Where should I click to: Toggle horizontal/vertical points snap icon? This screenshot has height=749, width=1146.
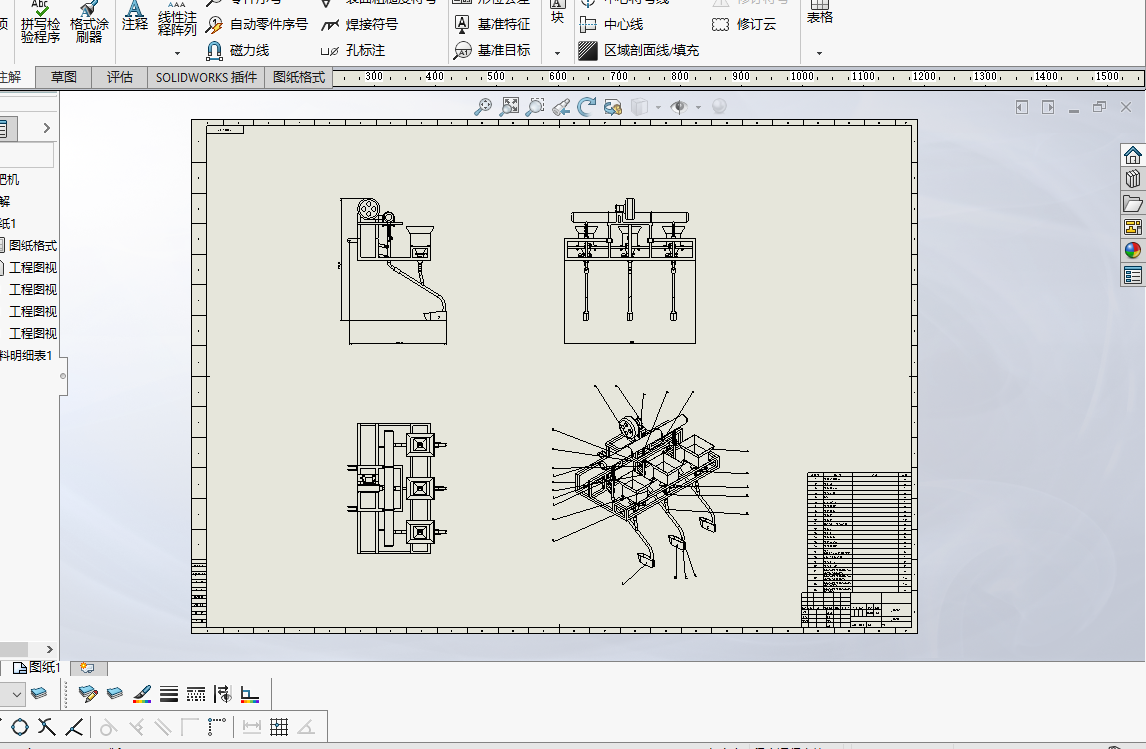tap(216, 727)
